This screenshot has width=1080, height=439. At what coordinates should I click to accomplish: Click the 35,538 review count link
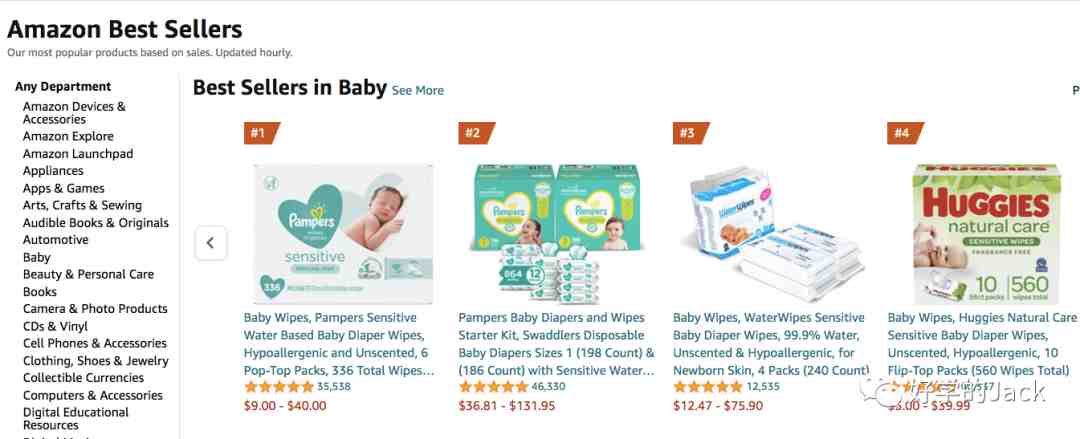[x=334, y=387]
